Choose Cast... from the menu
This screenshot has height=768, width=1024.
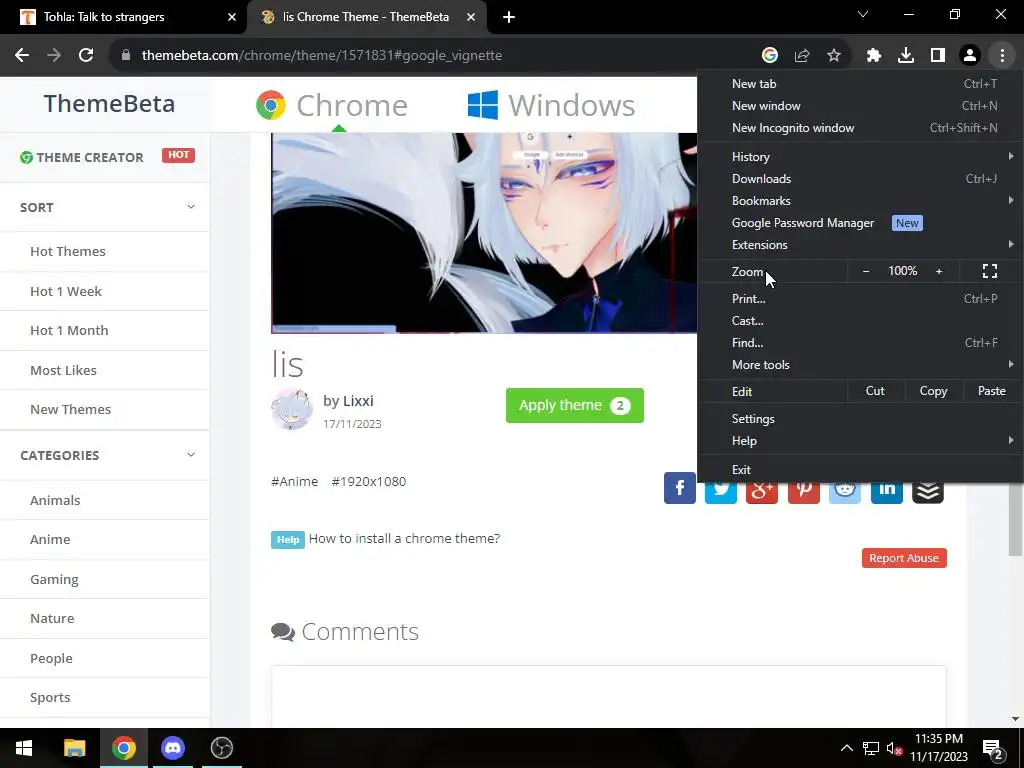point(861,321)
